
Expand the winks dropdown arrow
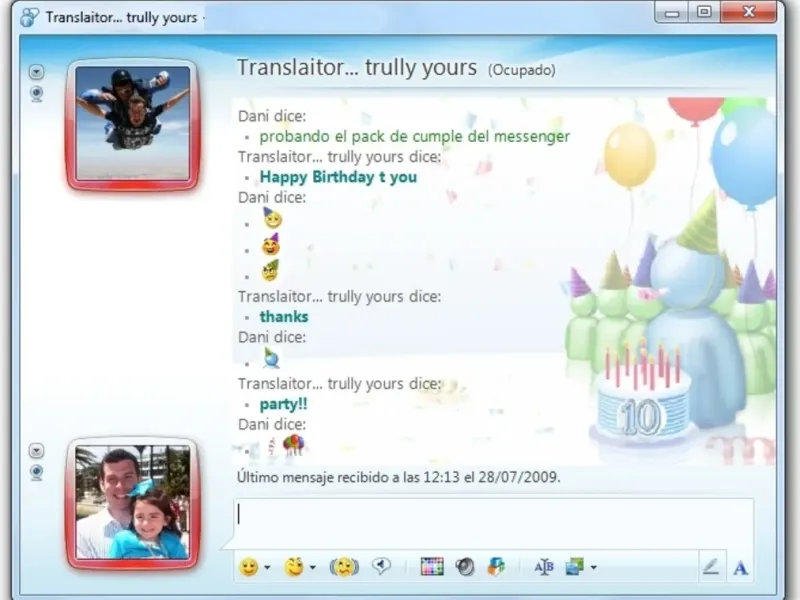tap(312, 567)
